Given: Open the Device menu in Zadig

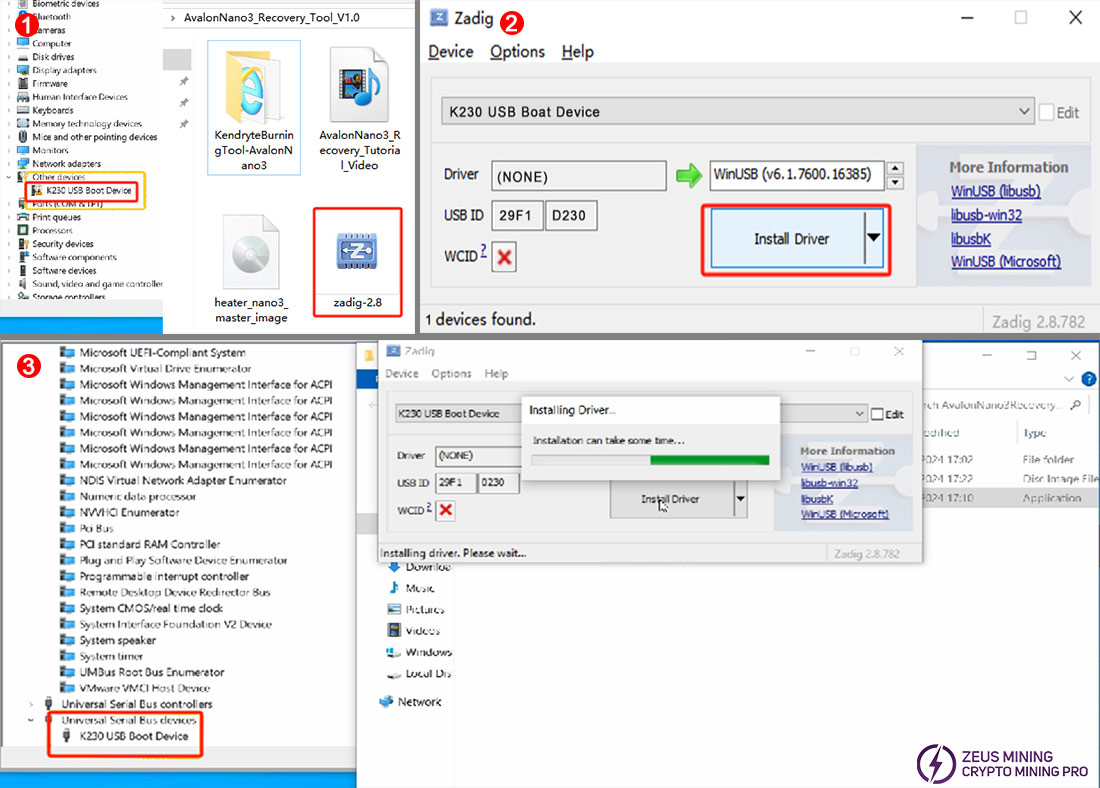Looking at the screenshot, I should pos(450,52).
